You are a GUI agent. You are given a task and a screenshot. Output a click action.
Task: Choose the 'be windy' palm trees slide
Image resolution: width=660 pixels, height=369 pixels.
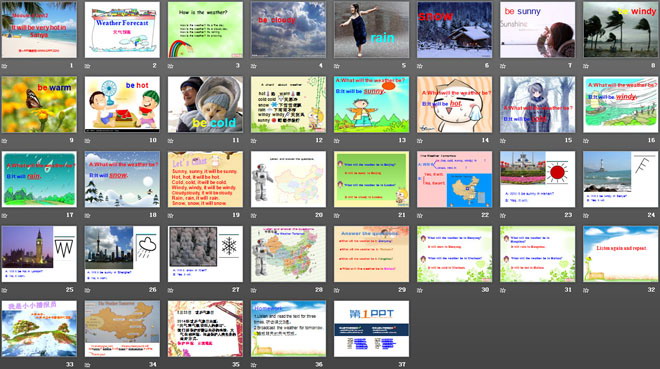(x=620, y=30)
